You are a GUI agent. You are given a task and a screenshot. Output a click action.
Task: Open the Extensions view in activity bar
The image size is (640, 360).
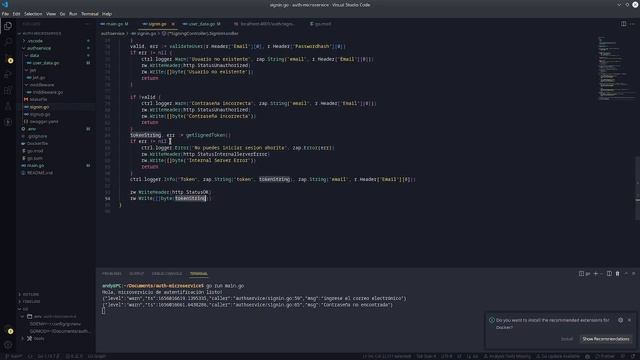pos(8,91)
